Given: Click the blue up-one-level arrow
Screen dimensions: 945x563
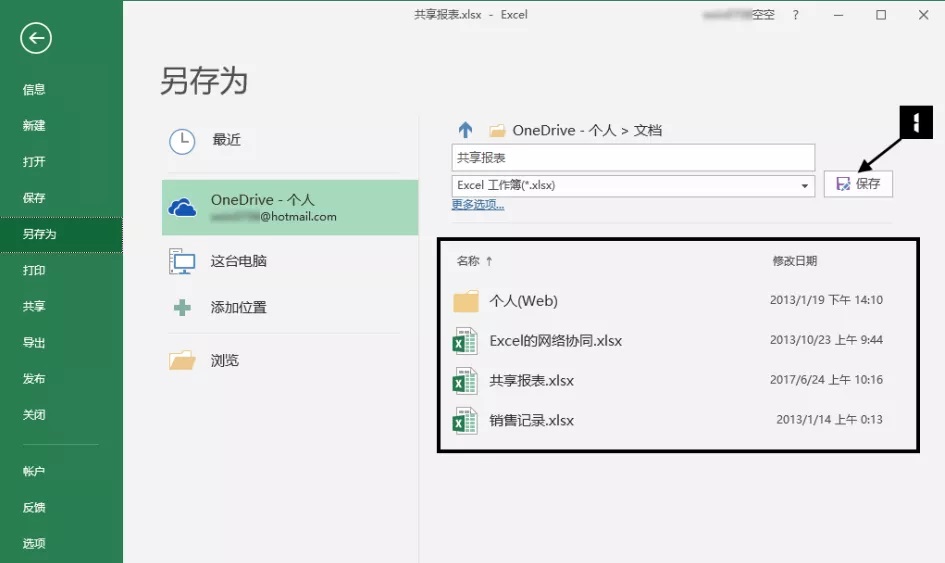Looking at the screenshot, I should [465, 130].
